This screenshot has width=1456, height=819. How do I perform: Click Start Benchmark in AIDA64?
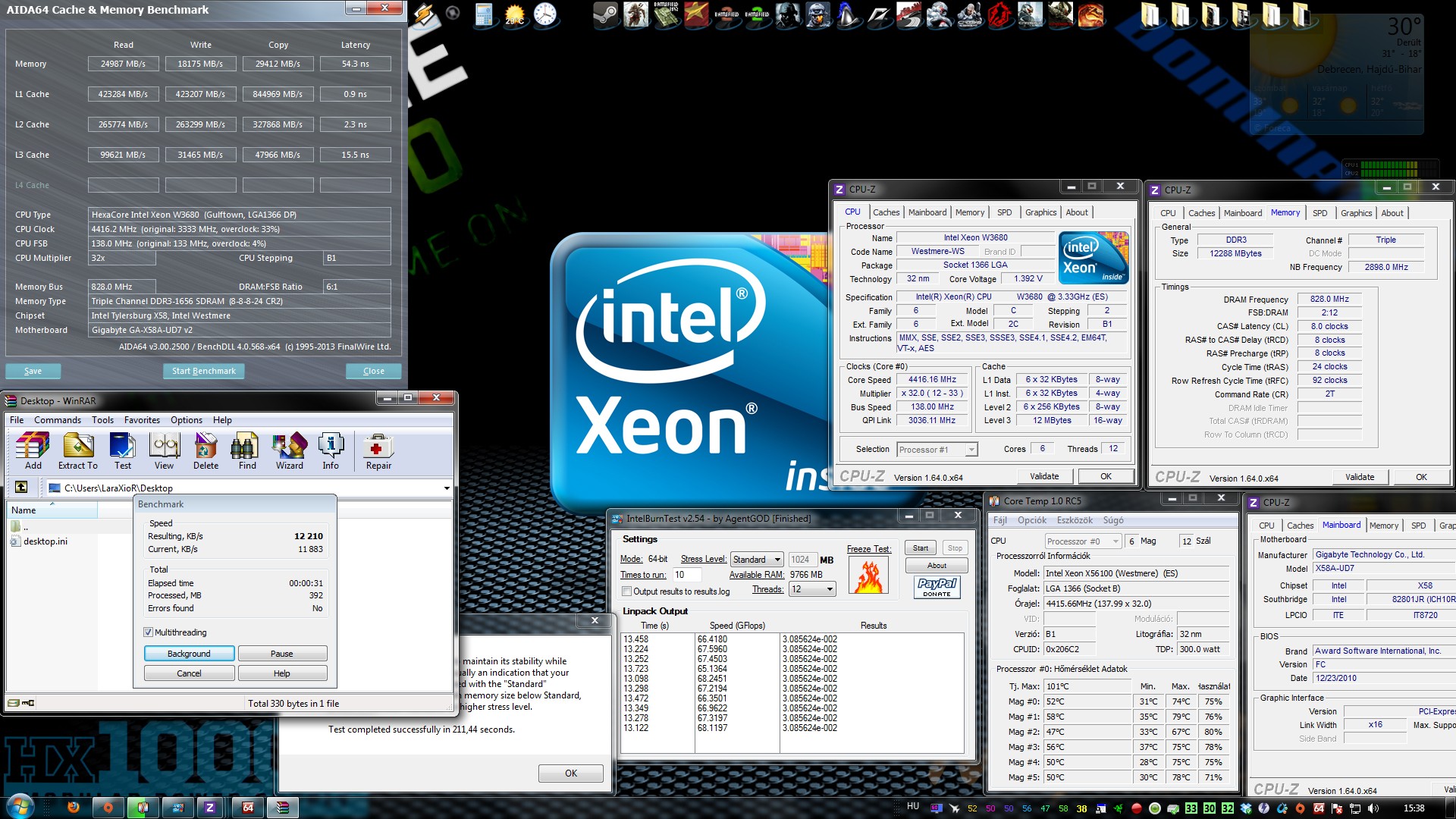(x=203, y=371)
